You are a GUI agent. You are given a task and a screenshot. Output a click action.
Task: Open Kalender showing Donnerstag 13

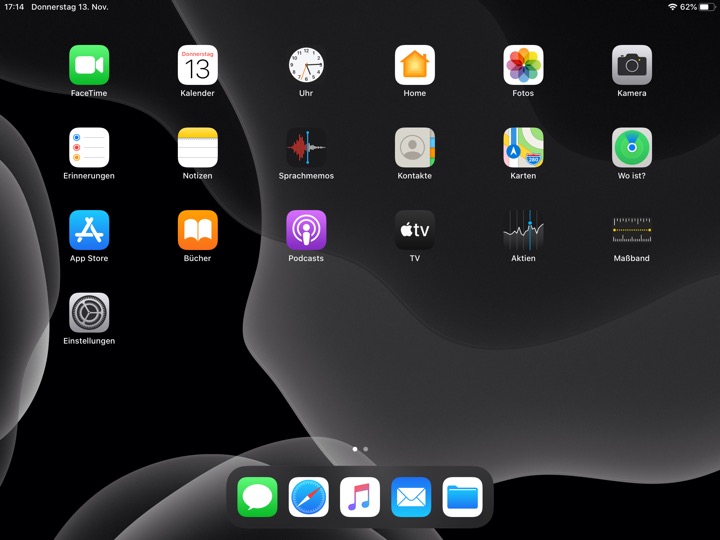[197, 65]
